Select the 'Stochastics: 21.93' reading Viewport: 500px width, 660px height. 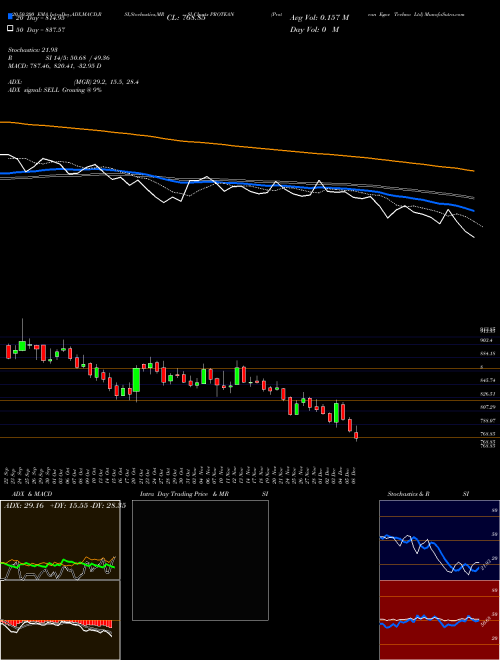tap(32, 50)
